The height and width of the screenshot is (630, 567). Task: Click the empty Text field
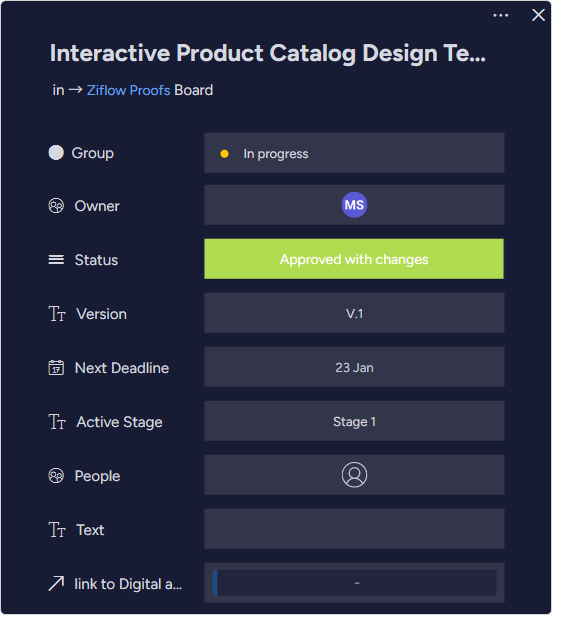tap(354, 529)
